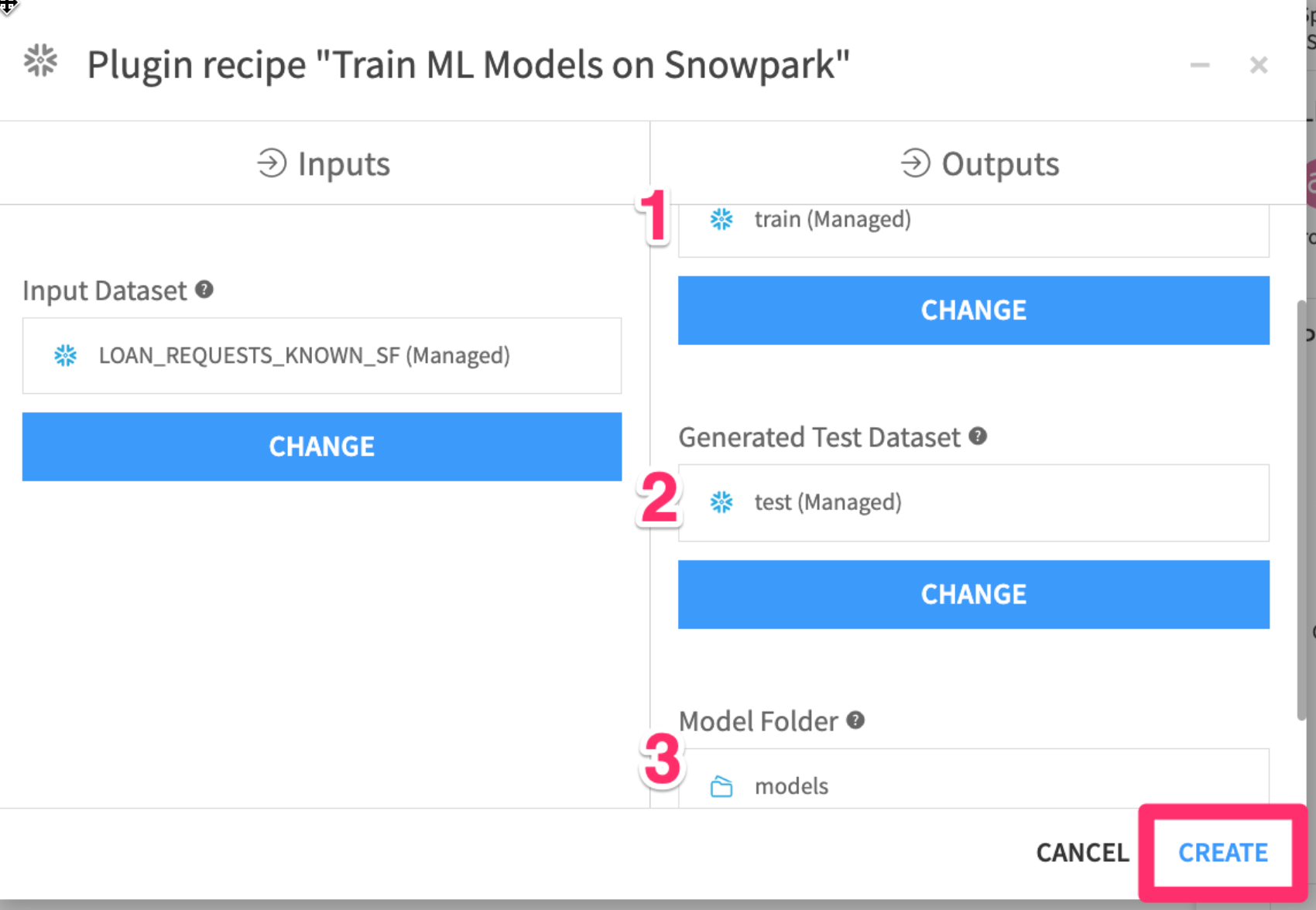Viewport: 1316px width, 910px height.
Task: Click the Model Folder help question icon
Action: point(855,720)
